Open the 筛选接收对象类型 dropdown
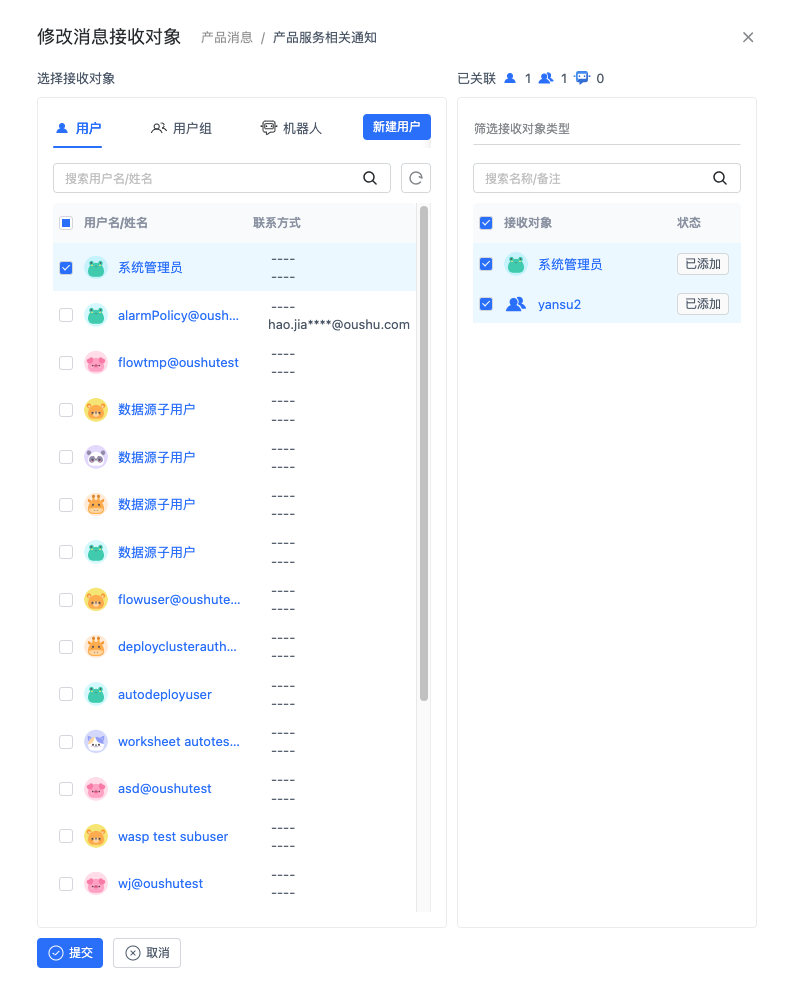Image resolution: width=796 pixels, height=988 pixels. [x=606, y=129]
